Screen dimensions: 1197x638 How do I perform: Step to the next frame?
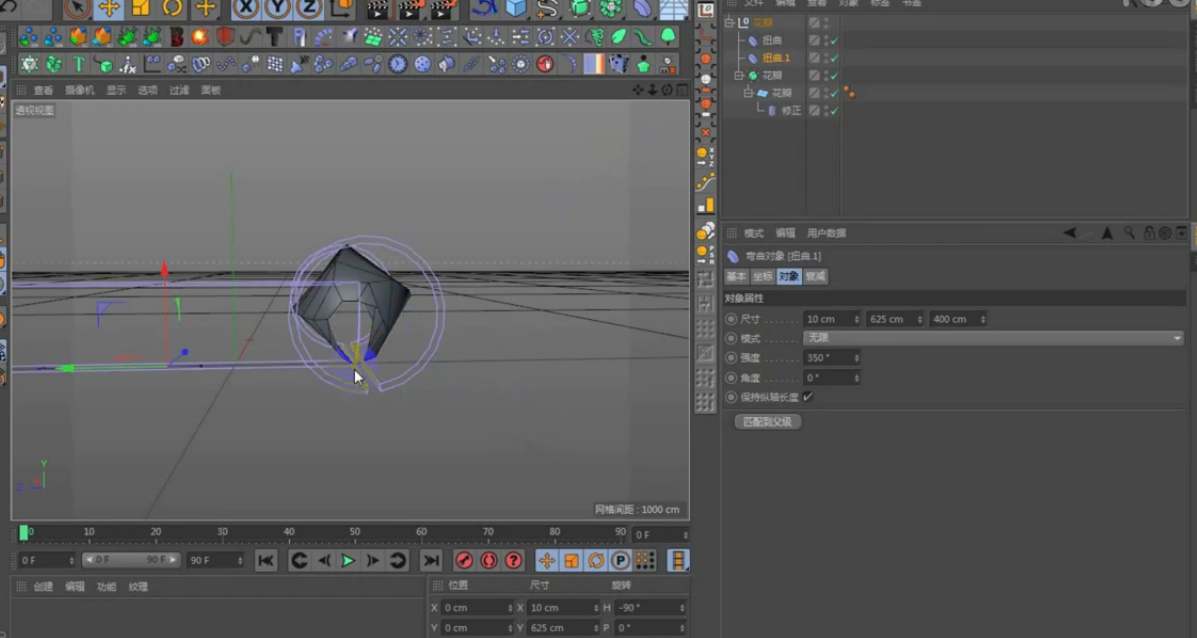tap(373, 561)
